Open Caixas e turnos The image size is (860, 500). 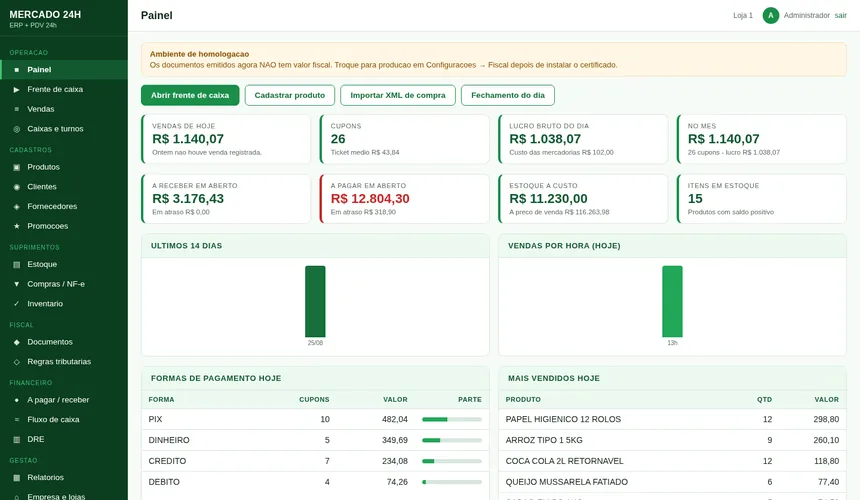[64, 129]
